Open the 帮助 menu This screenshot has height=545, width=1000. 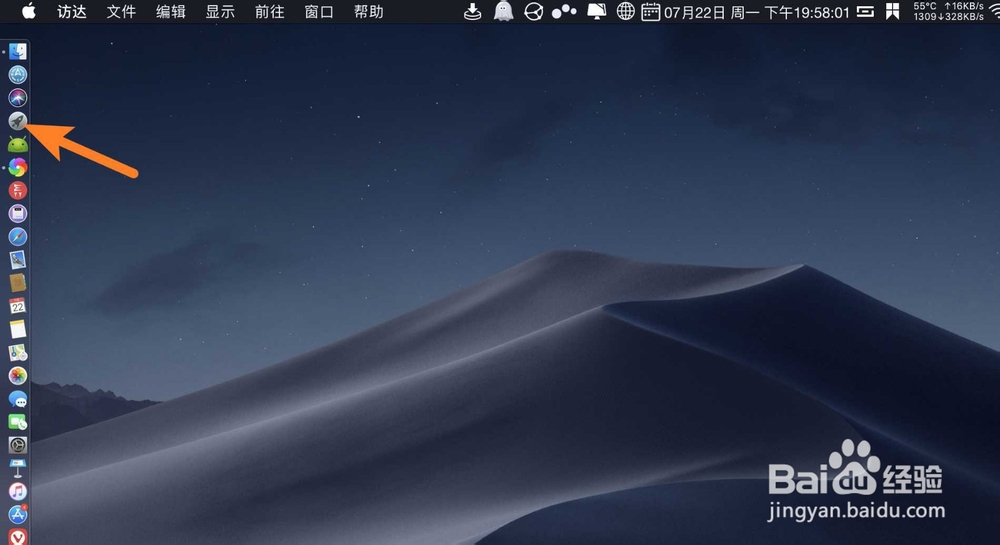[369, 11]
